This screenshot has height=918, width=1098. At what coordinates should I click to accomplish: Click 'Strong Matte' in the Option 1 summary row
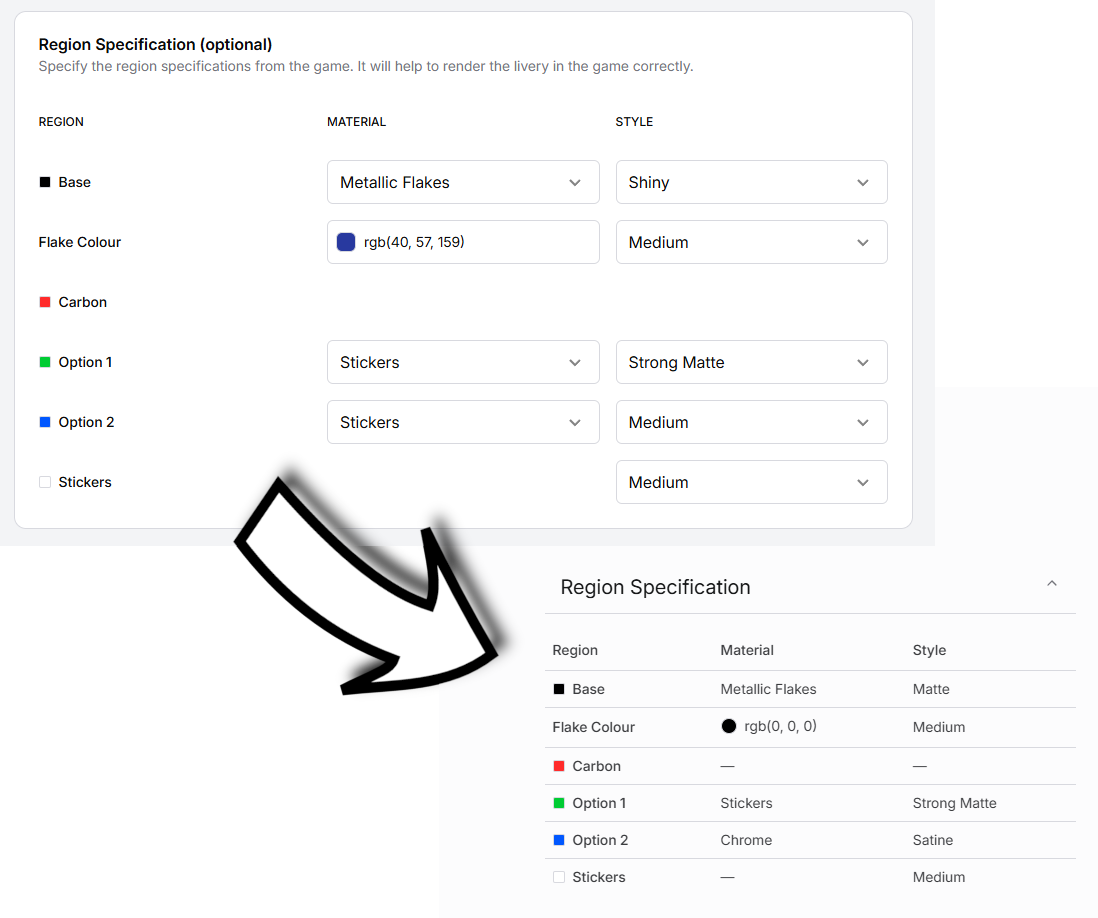(954, 803)
